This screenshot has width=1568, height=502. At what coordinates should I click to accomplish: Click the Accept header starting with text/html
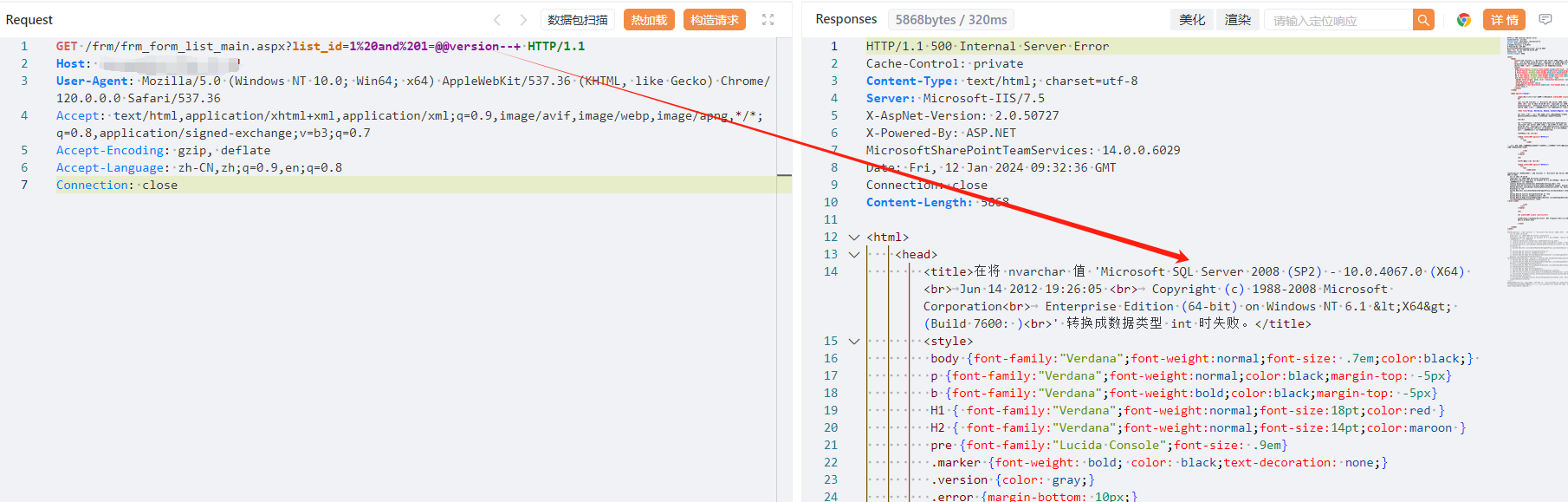coord(410,124)
